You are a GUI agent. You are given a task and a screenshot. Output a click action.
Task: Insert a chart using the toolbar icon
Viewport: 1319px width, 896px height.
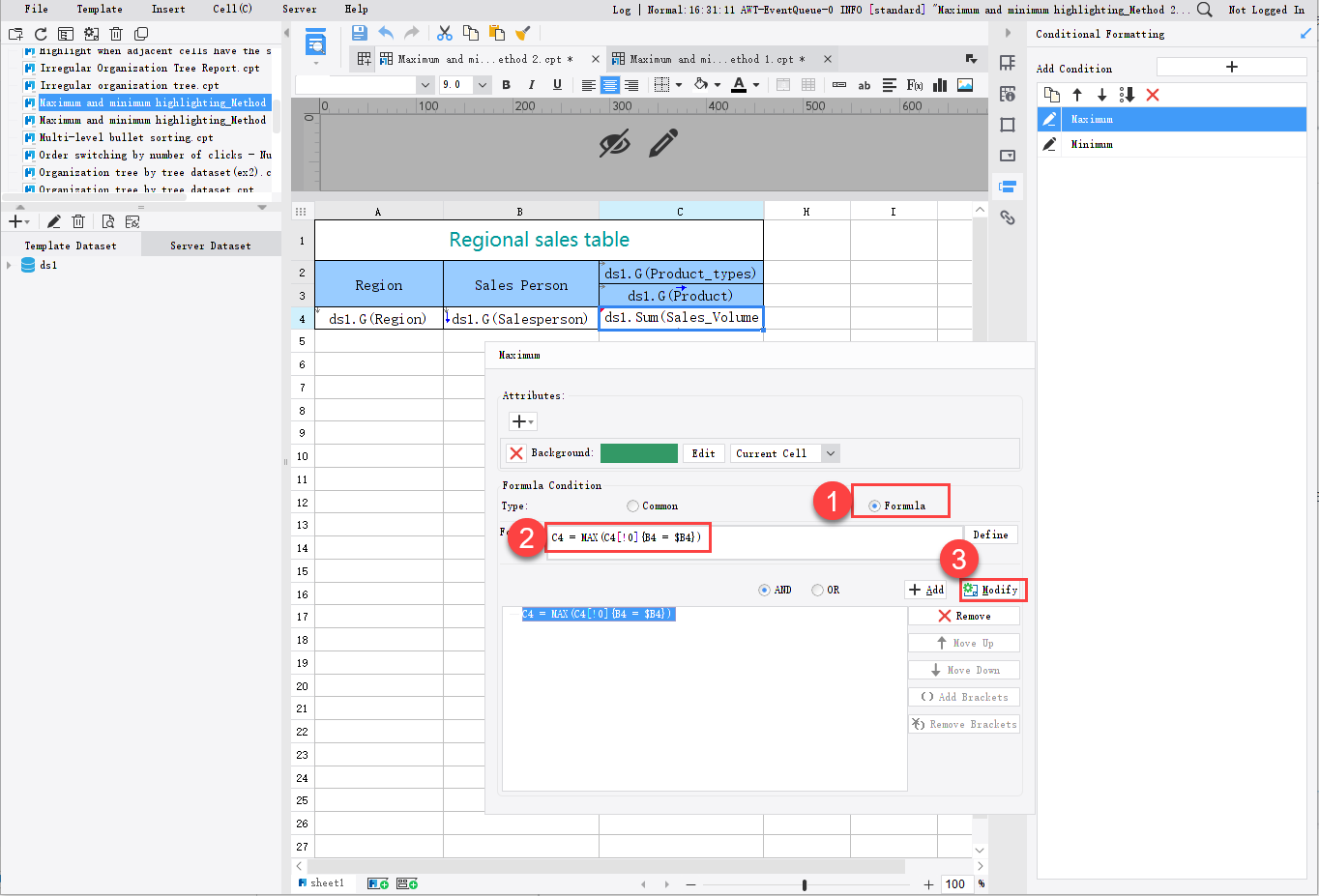[x=939, y=85]
